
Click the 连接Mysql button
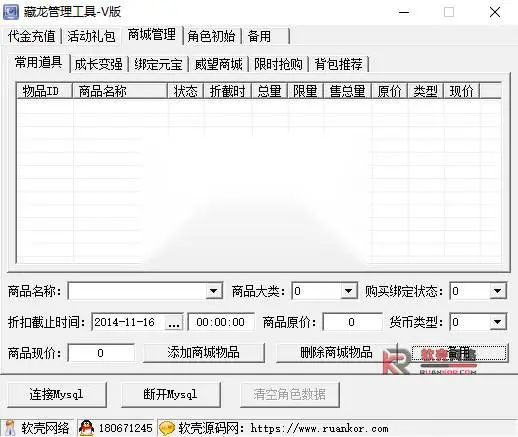click(57, 394)
